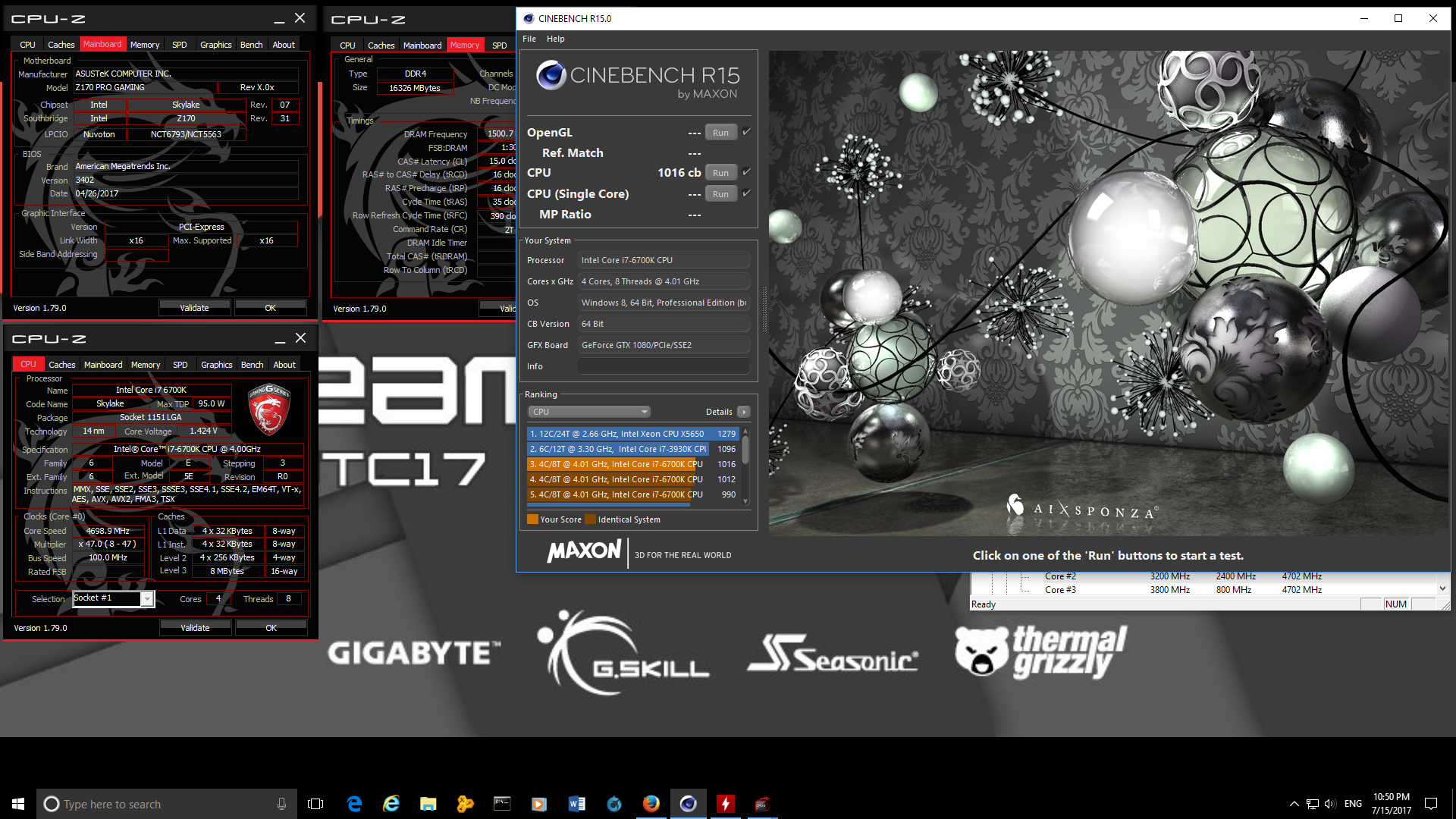Open the volume tray icon
Screen dimensions: 1456x819
pyautogui.click(x=1330, y=804)
